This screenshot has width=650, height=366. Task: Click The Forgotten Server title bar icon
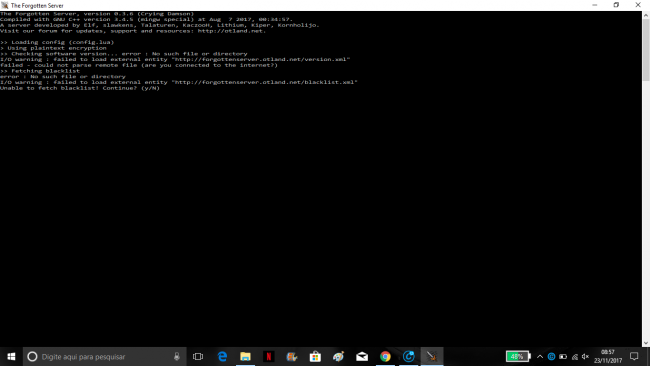5,5
